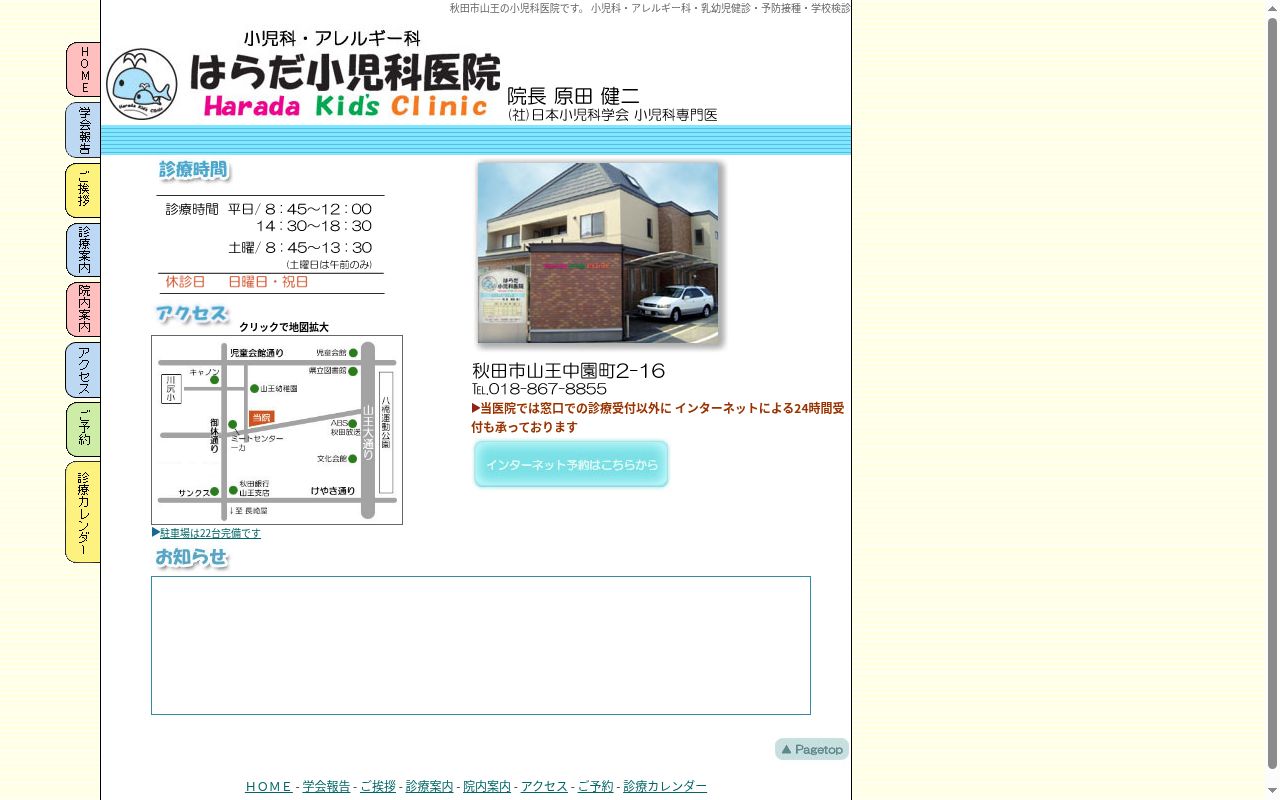The height and width of the screenshot is (800, 1280).
Task: Enlarge the access map image
Action: click(277, 430)
